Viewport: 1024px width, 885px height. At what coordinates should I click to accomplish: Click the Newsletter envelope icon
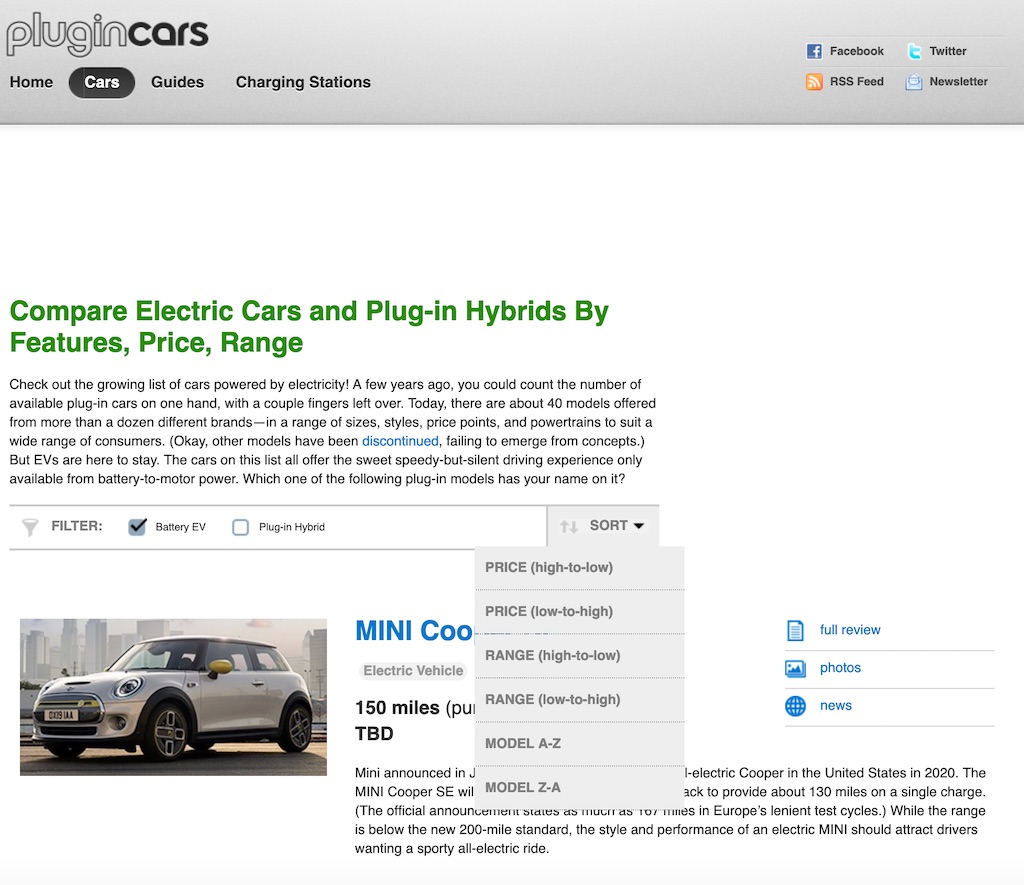point(914,82)
